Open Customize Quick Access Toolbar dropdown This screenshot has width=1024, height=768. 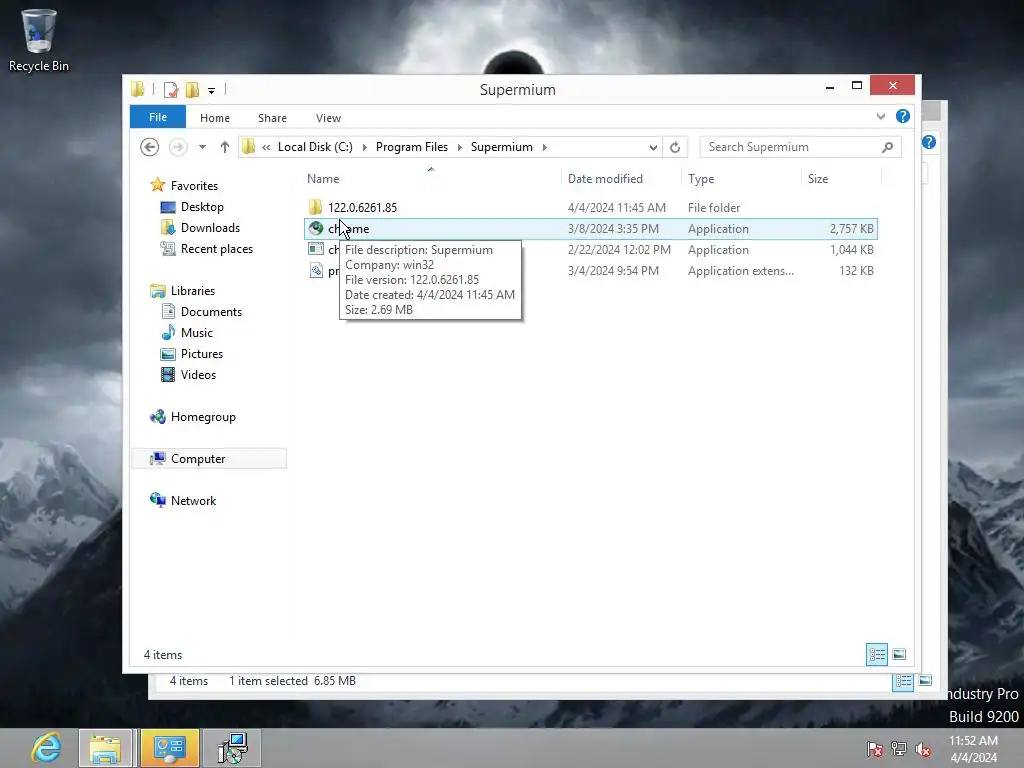(212, 90)
